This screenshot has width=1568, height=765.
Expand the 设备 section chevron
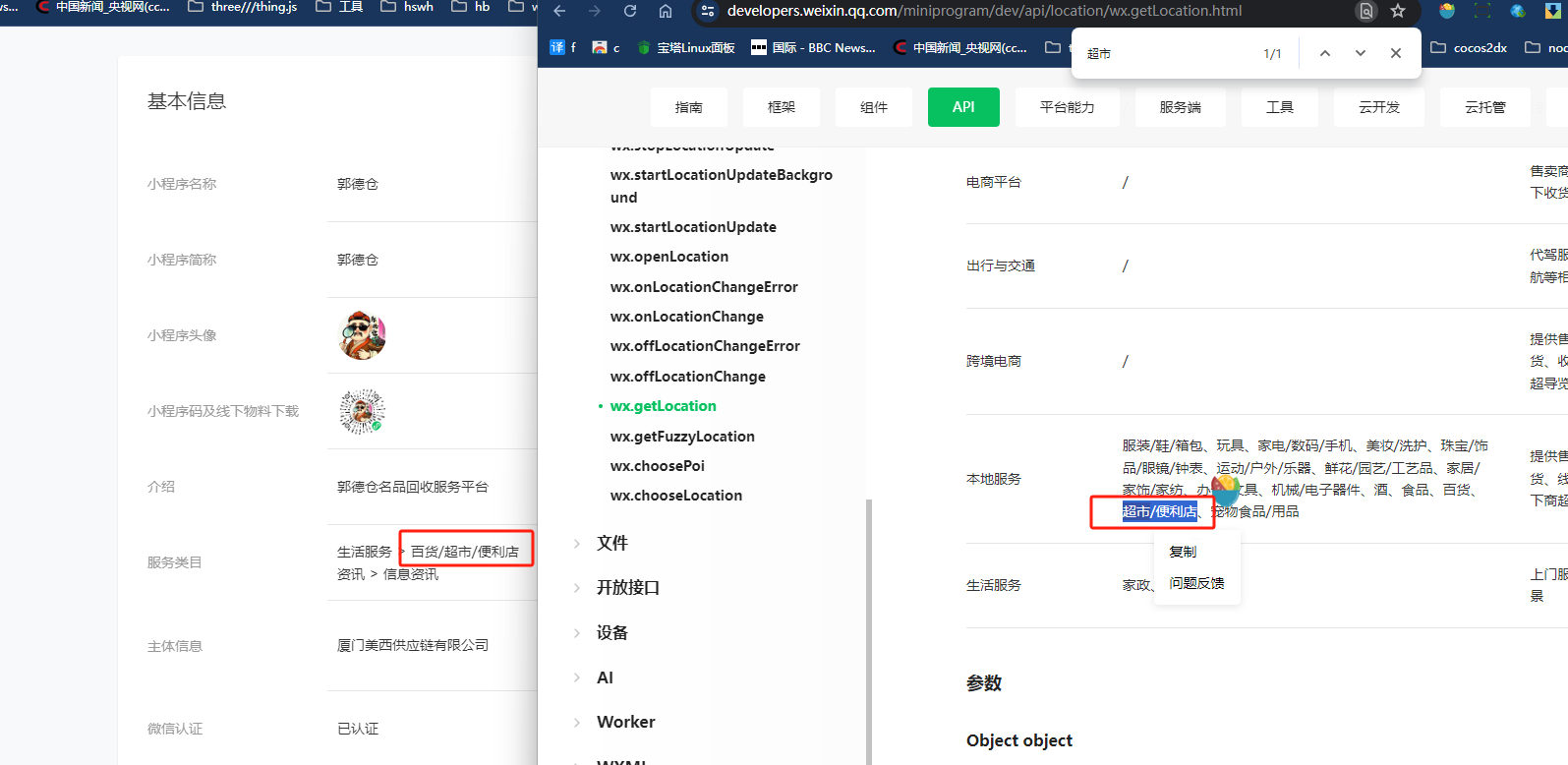577,633
